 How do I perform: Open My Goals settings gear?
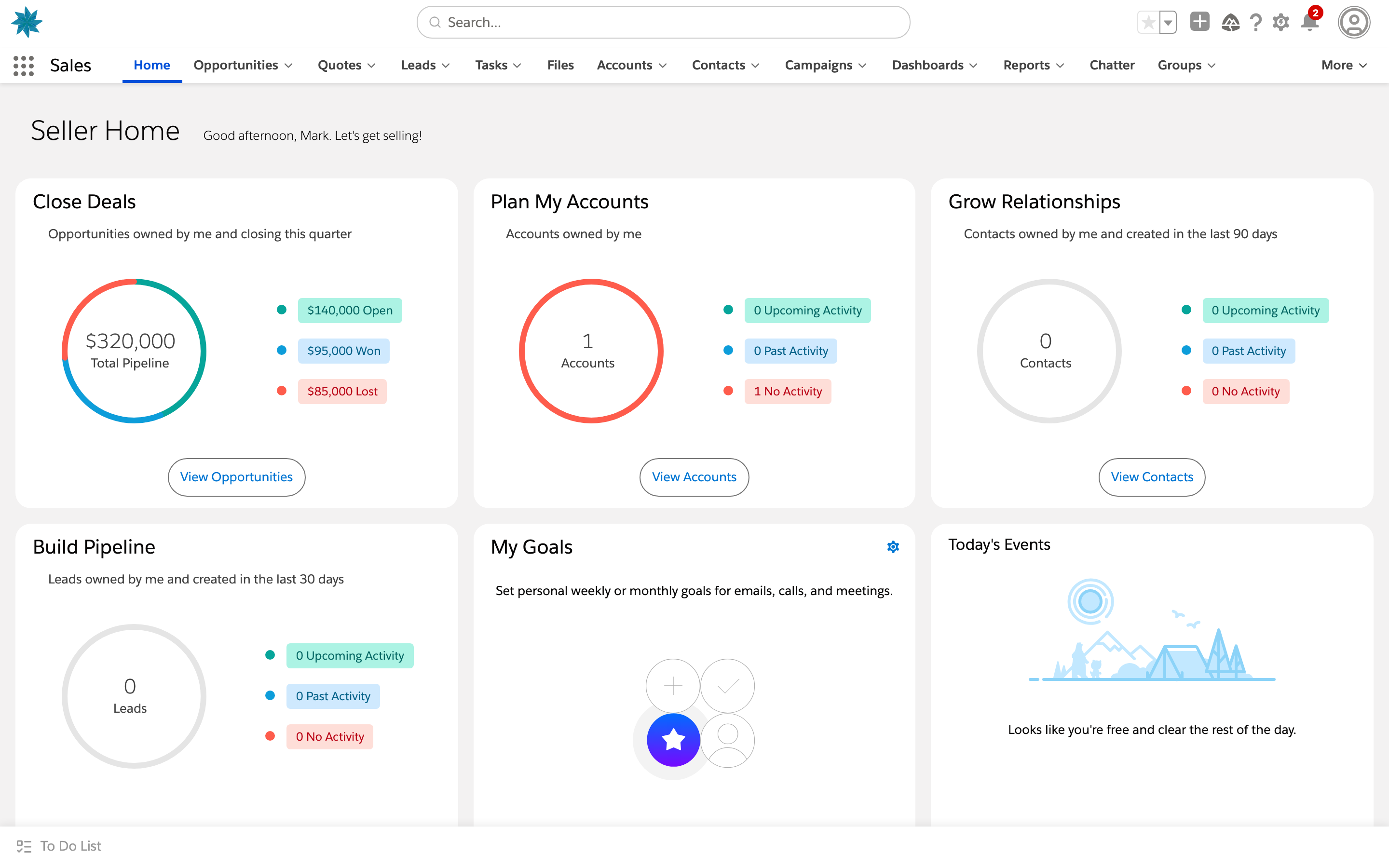(x=893, y=546)
